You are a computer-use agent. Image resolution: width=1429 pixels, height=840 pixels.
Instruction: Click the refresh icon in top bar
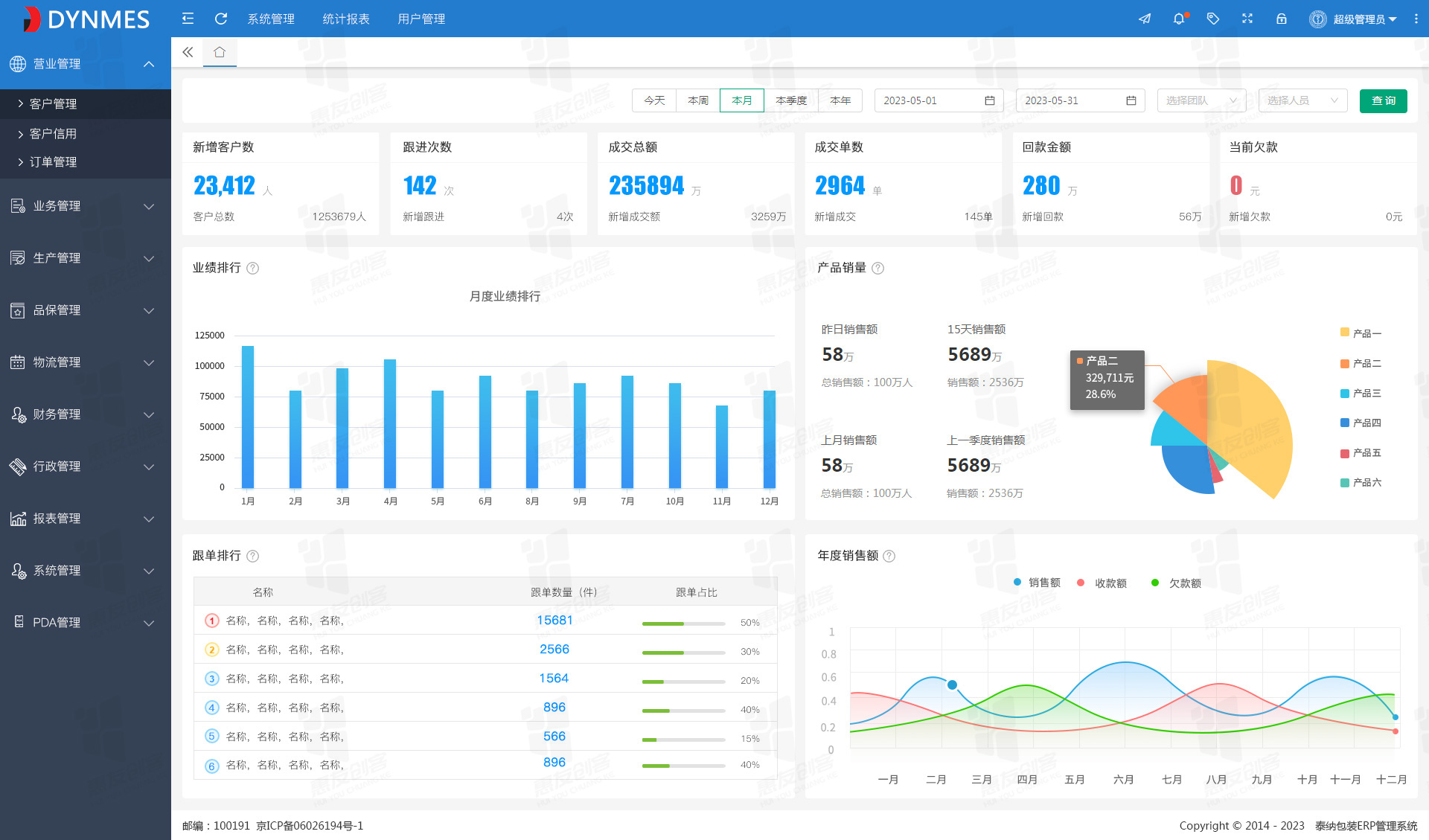[221, 19]
